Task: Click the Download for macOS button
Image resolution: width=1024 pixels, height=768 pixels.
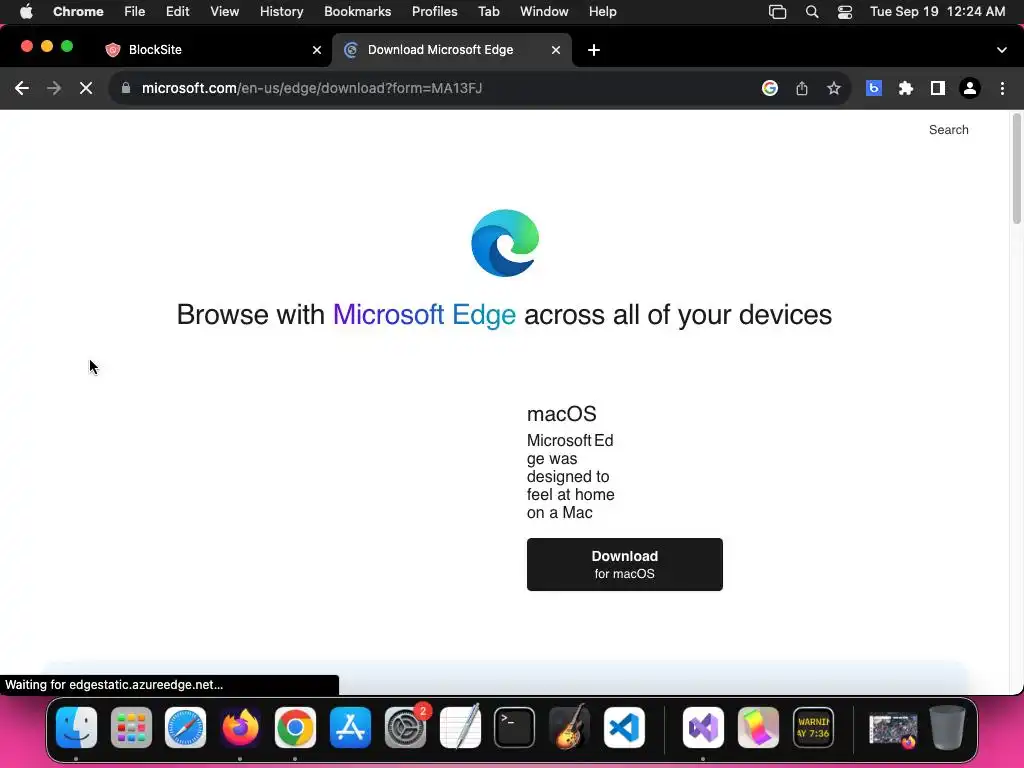Action: click(624, 564)
